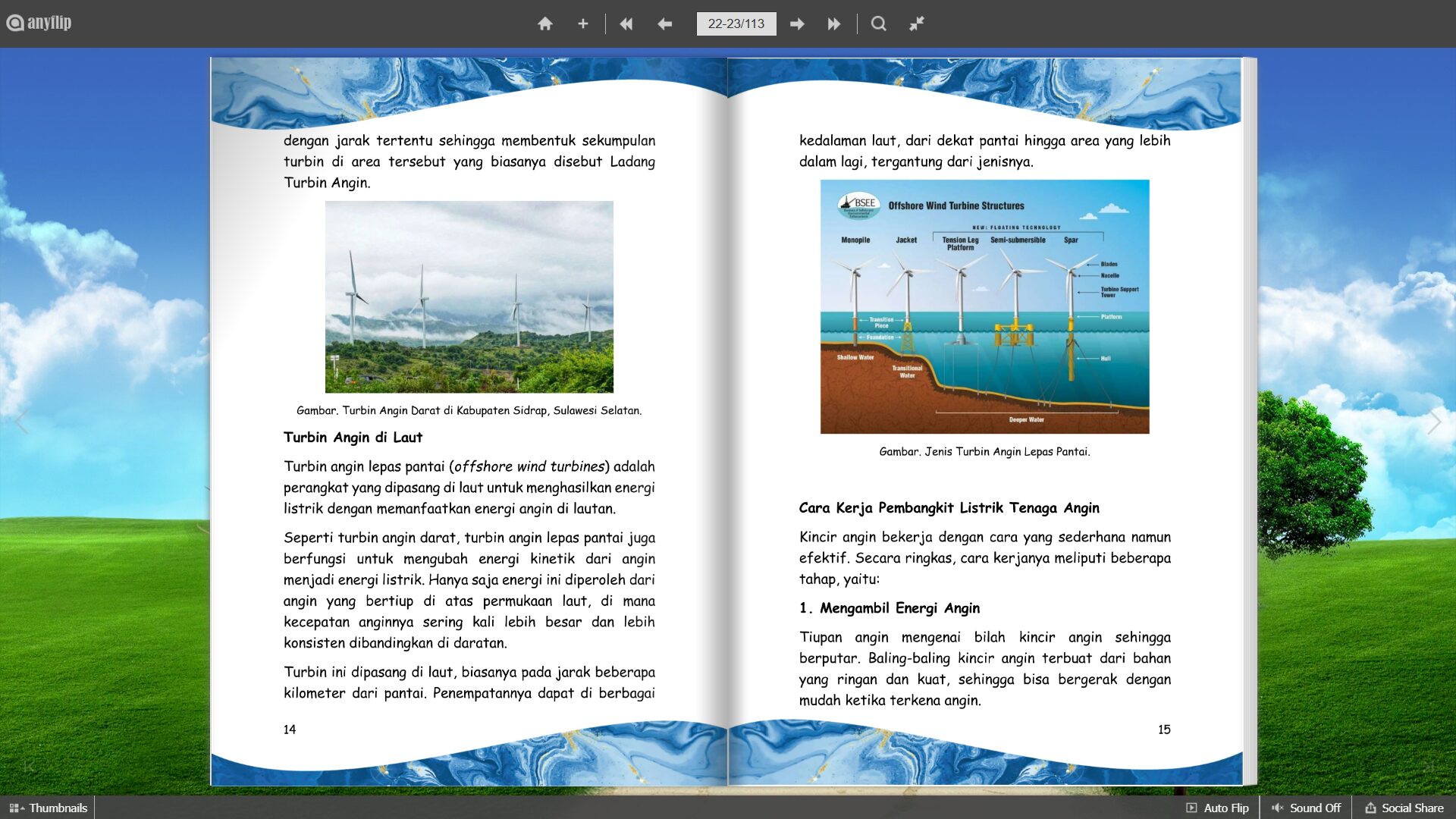Click the Turbin Angin di Laut heading

coord(353,438)
